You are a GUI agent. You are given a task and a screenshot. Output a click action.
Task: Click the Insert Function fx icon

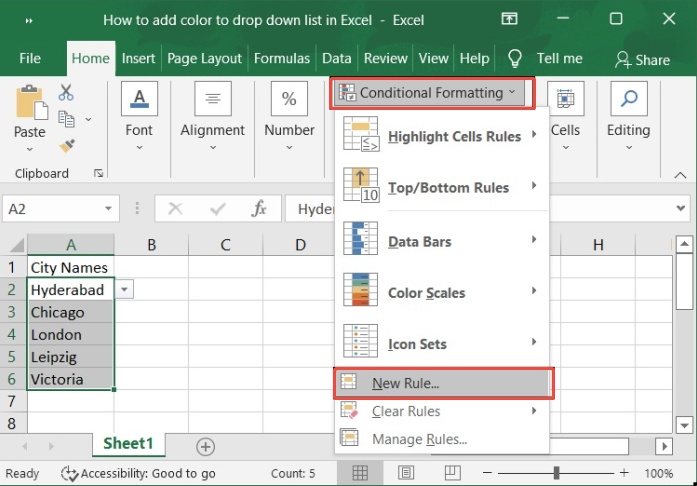259,208
